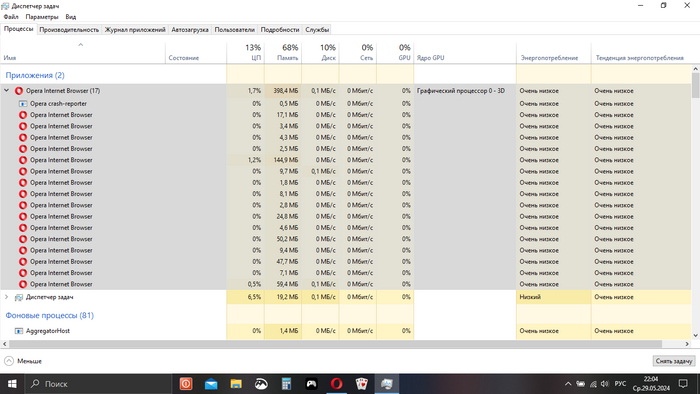This screenshot has width=700, height=394.
Task: Open the round white taskbar app icon
Action: [x=261, y=384]
